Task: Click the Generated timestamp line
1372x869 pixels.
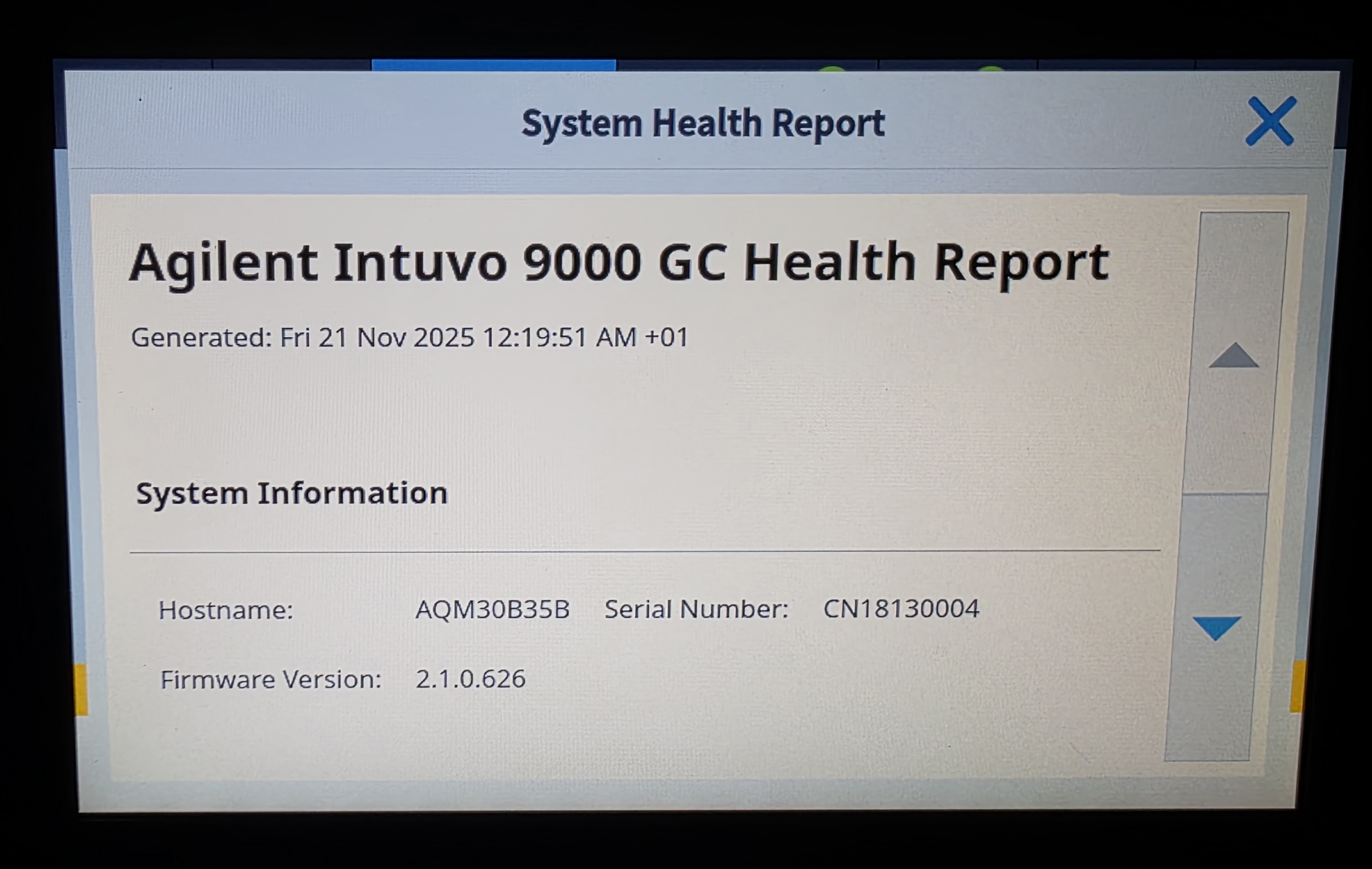Action: tap(410, 337)
